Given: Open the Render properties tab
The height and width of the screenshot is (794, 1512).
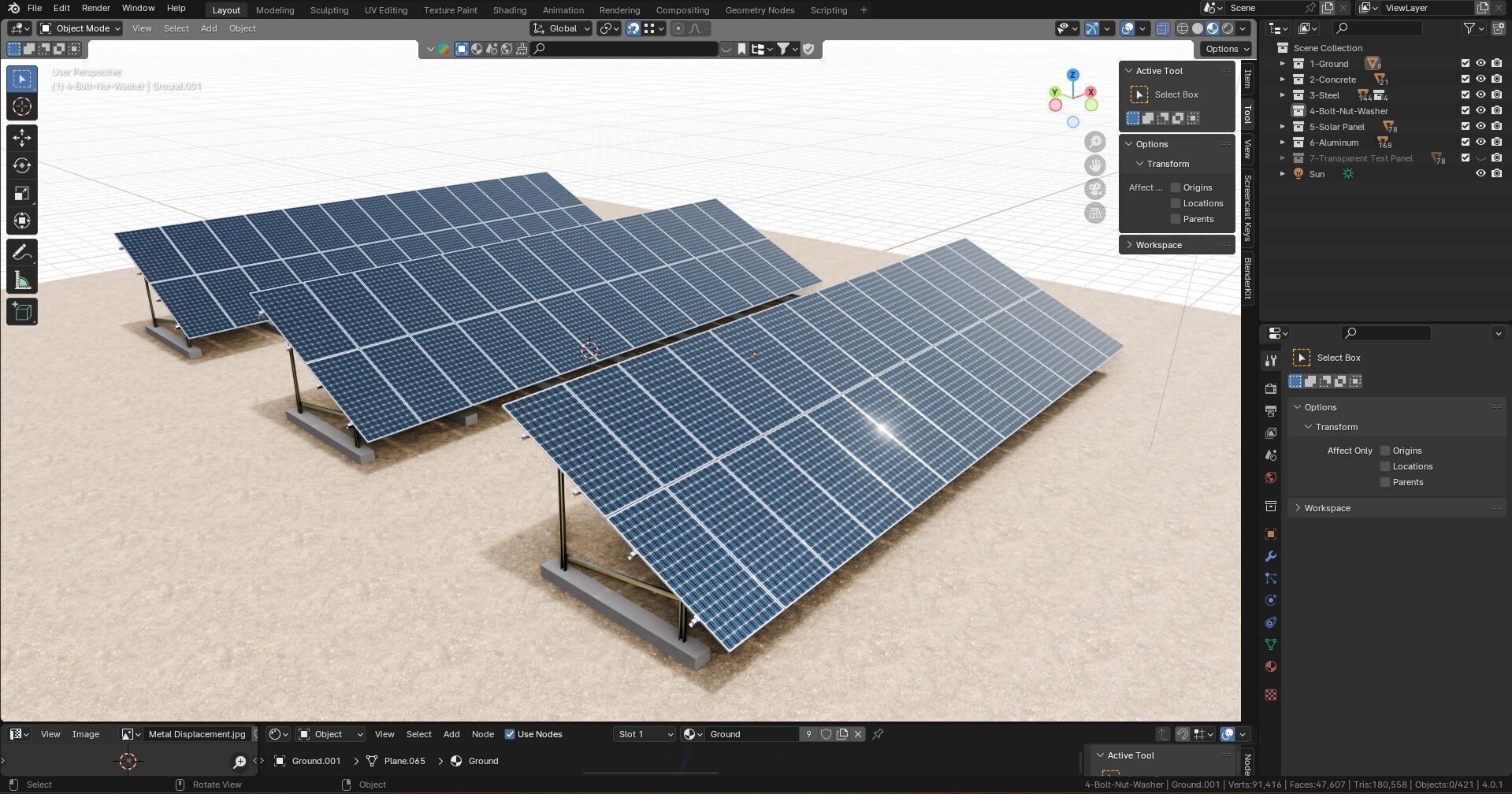Looking at the screenshot, I should [1270, 388].
